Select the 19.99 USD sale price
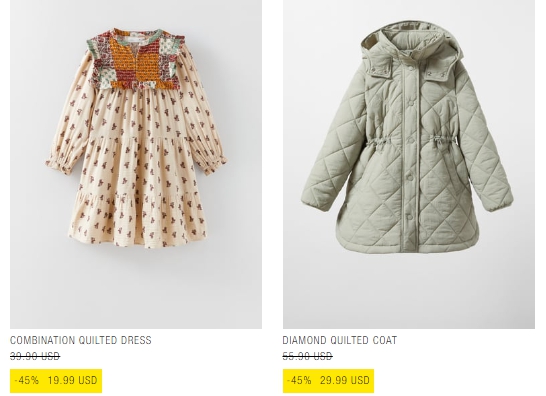Viewport: 546px width, 396px height. point(72,380)
